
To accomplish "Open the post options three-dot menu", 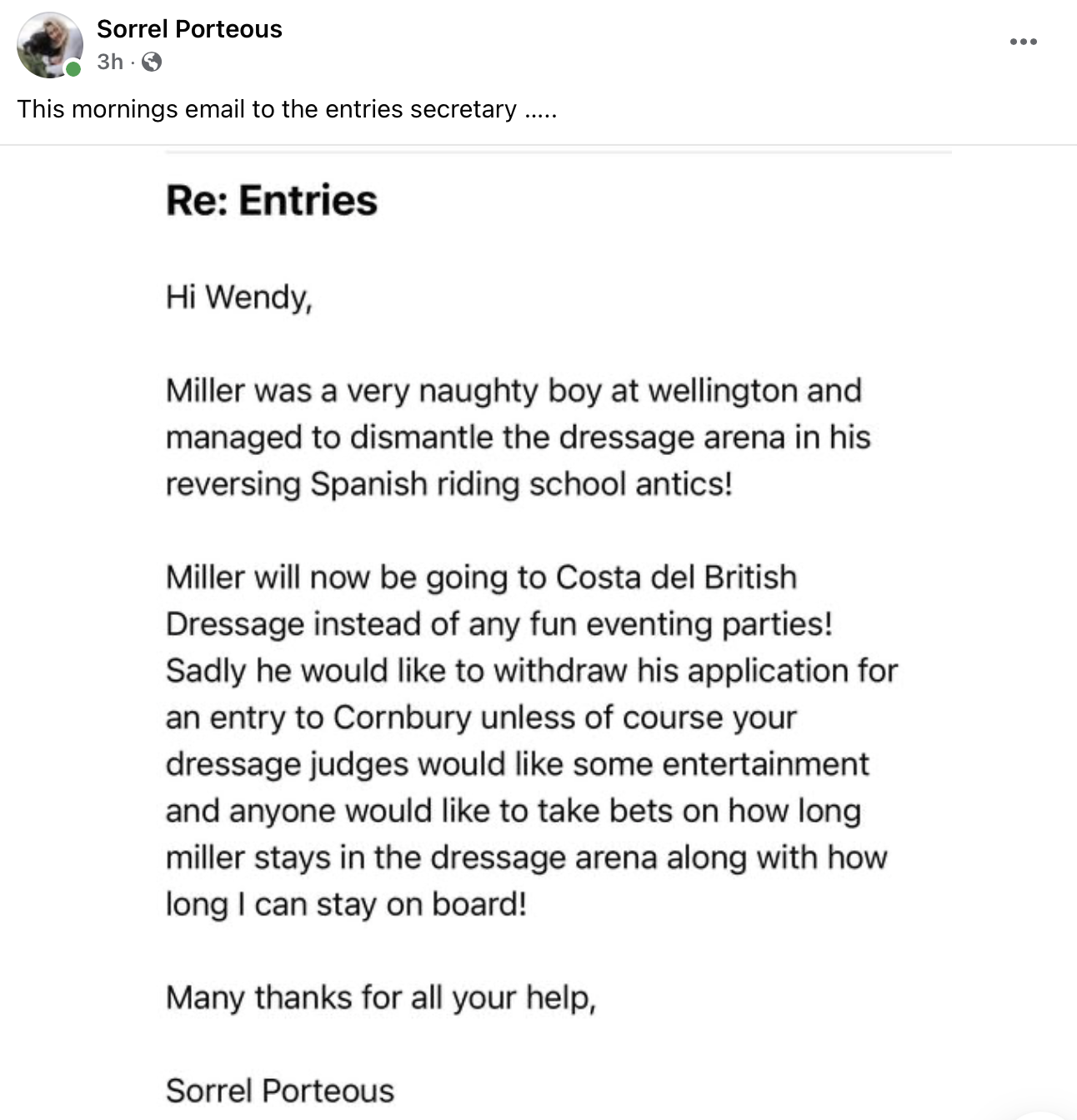I will [x=1023, y=42].
